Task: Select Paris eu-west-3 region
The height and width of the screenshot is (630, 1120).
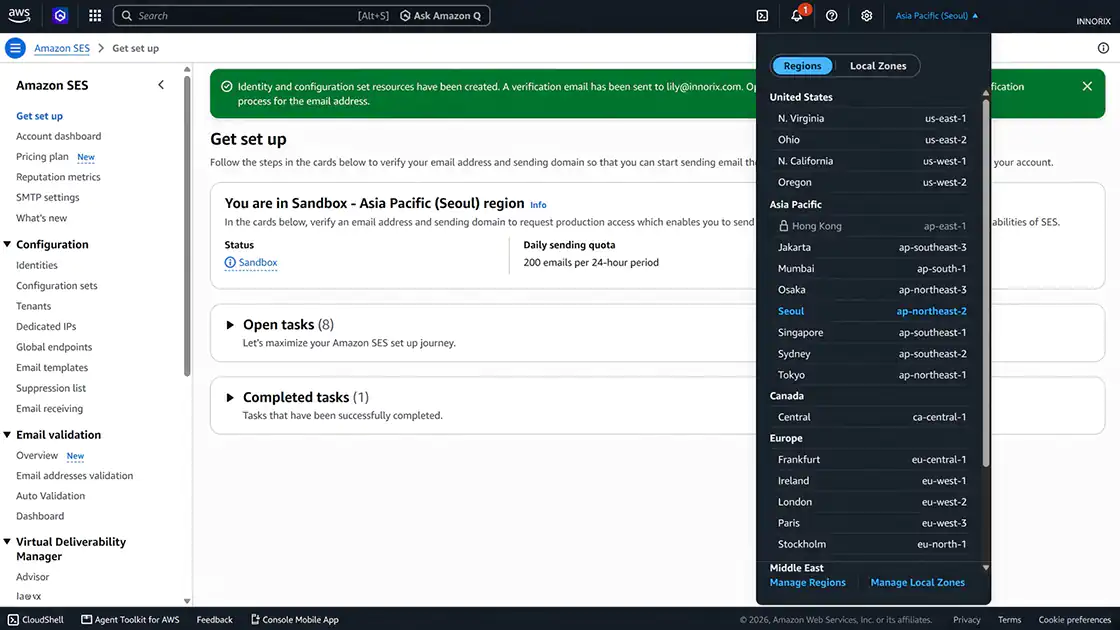Action: (x=871, y=523)
